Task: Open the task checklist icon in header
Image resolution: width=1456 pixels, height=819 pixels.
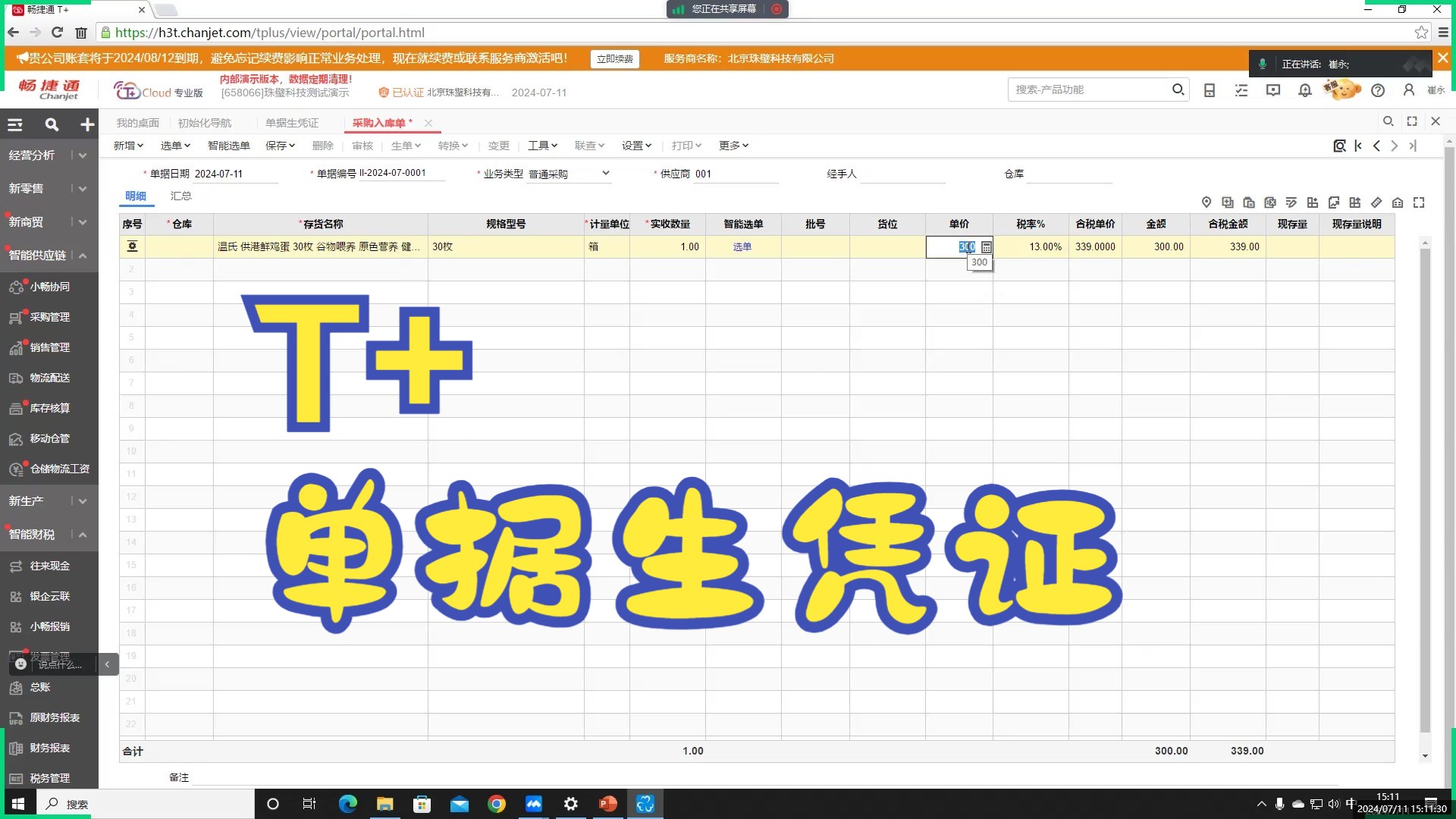Action: 1241,90
